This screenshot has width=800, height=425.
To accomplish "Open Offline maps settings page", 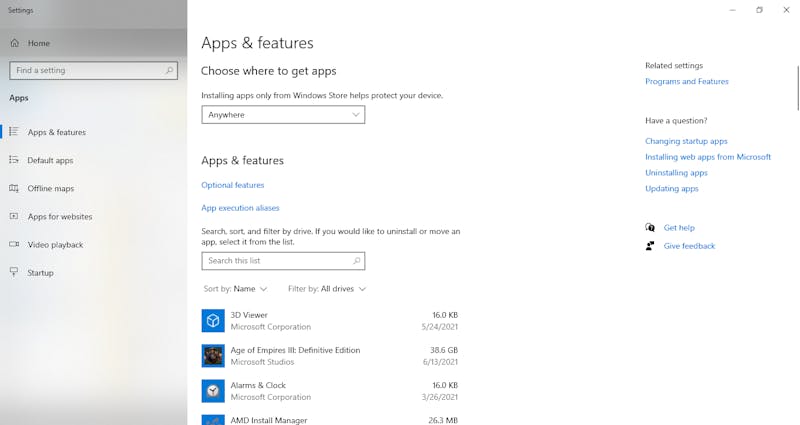I will point(93,188).
